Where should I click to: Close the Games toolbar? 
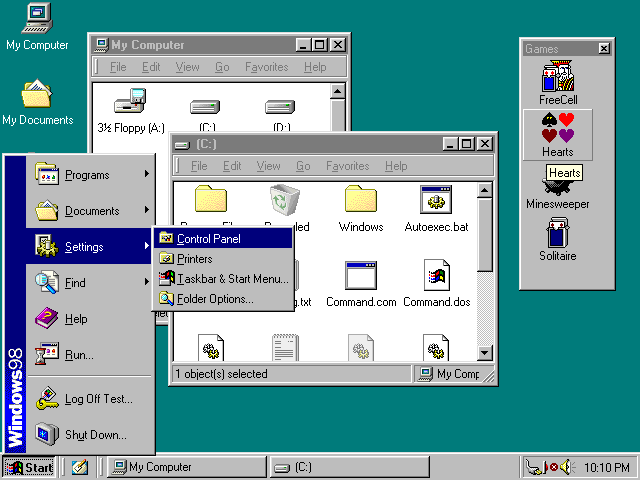coord(604,49)
